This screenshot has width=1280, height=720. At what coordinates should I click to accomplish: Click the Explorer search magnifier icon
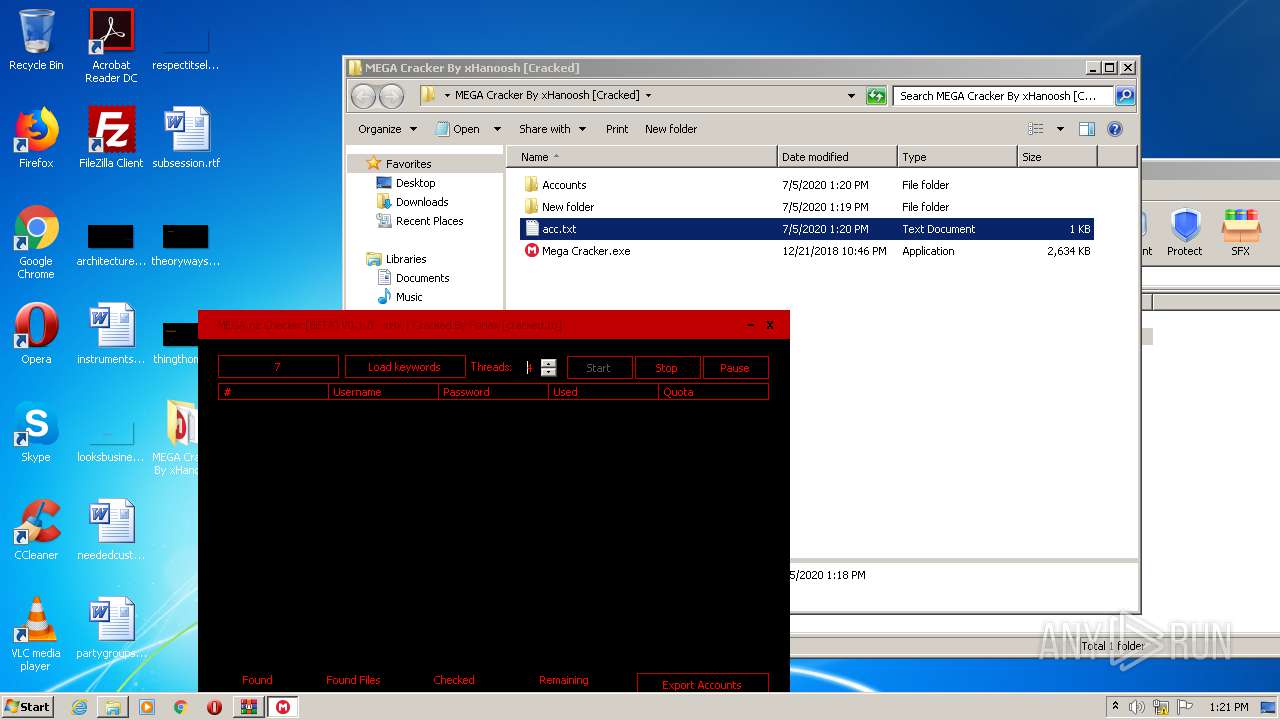tap(1125, 96)
